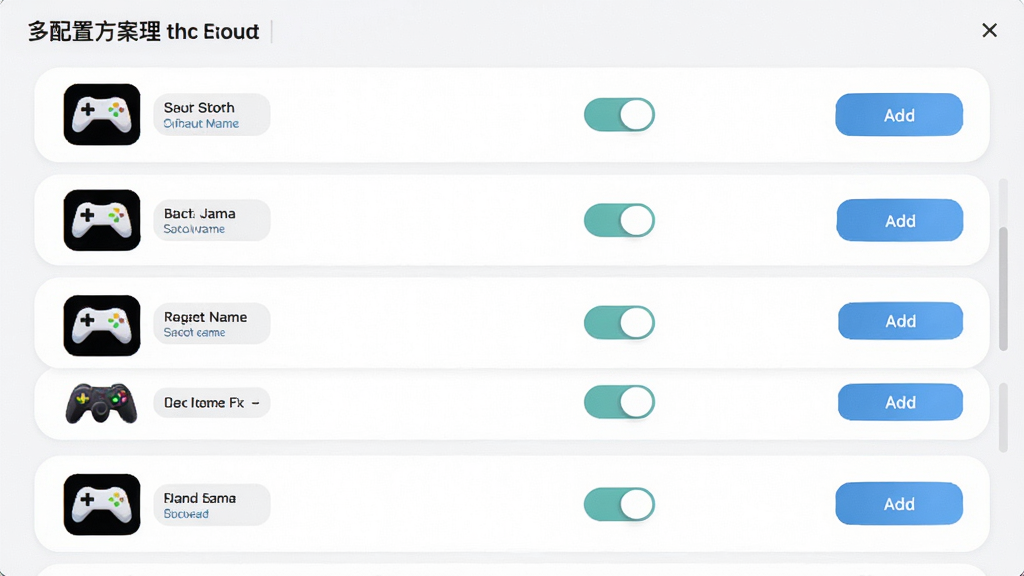Select the gamepad icon for Bact Jama
Viewport: 1024px width, 576px height.
coord(102,220)
